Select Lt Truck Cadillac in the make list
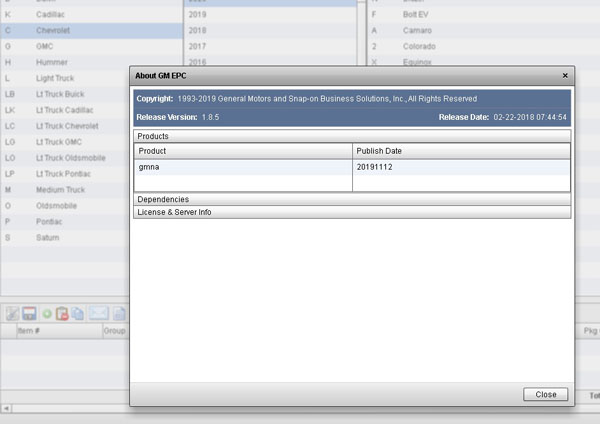Screen dimensions: 600x424 coord(65,110)
